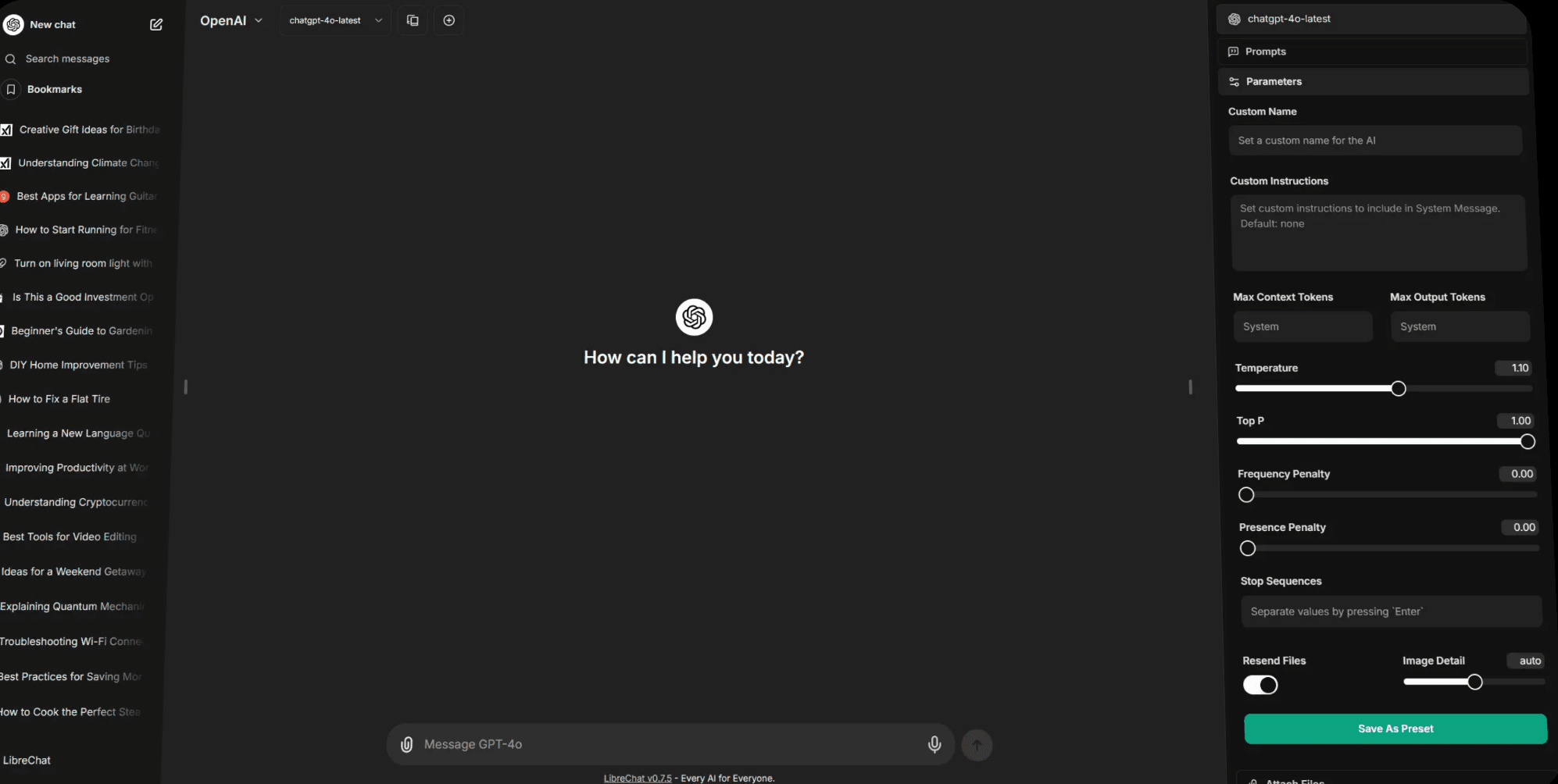Click the Frequency Penalty slider handle
Screen dimensions: 1558x784
click(x=1246, y=495)
